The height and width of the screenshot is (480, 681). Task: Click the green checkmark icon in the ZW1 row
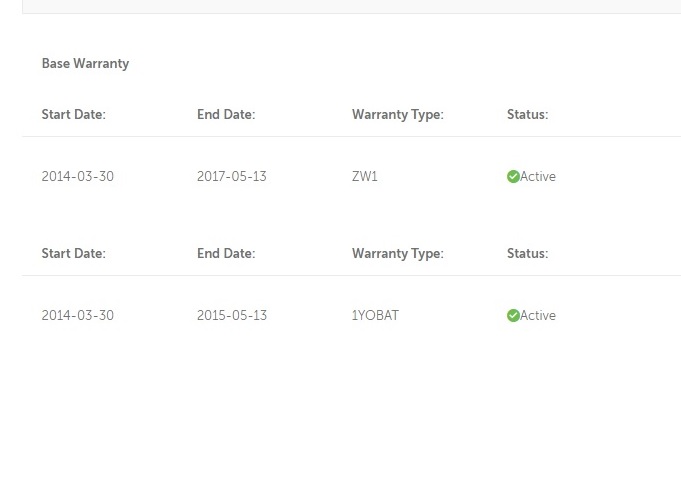point(513,177)
